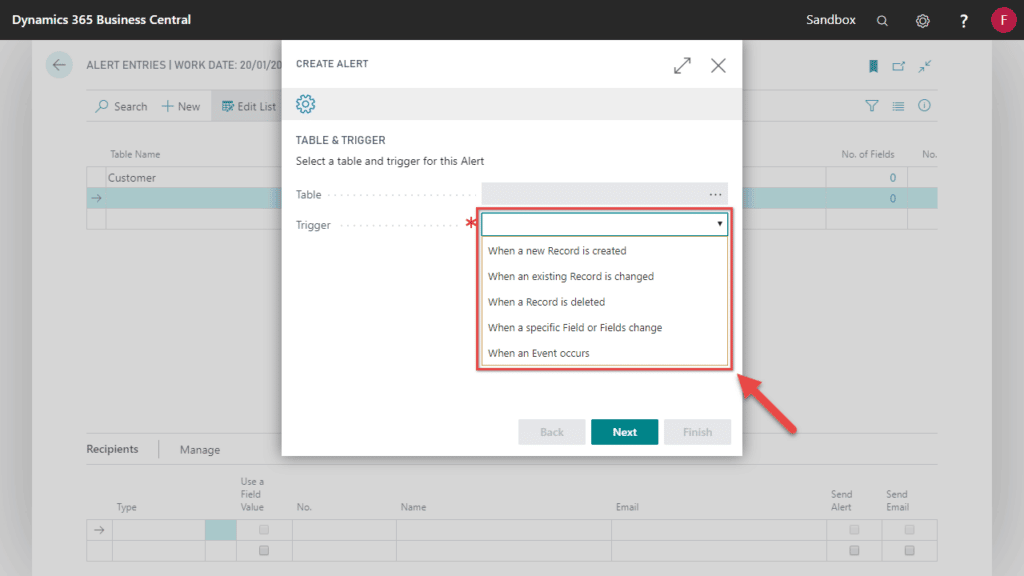Screen dimensions: 1024x576
Task: Open the Manage menu for Recipients
Action: 198,449
